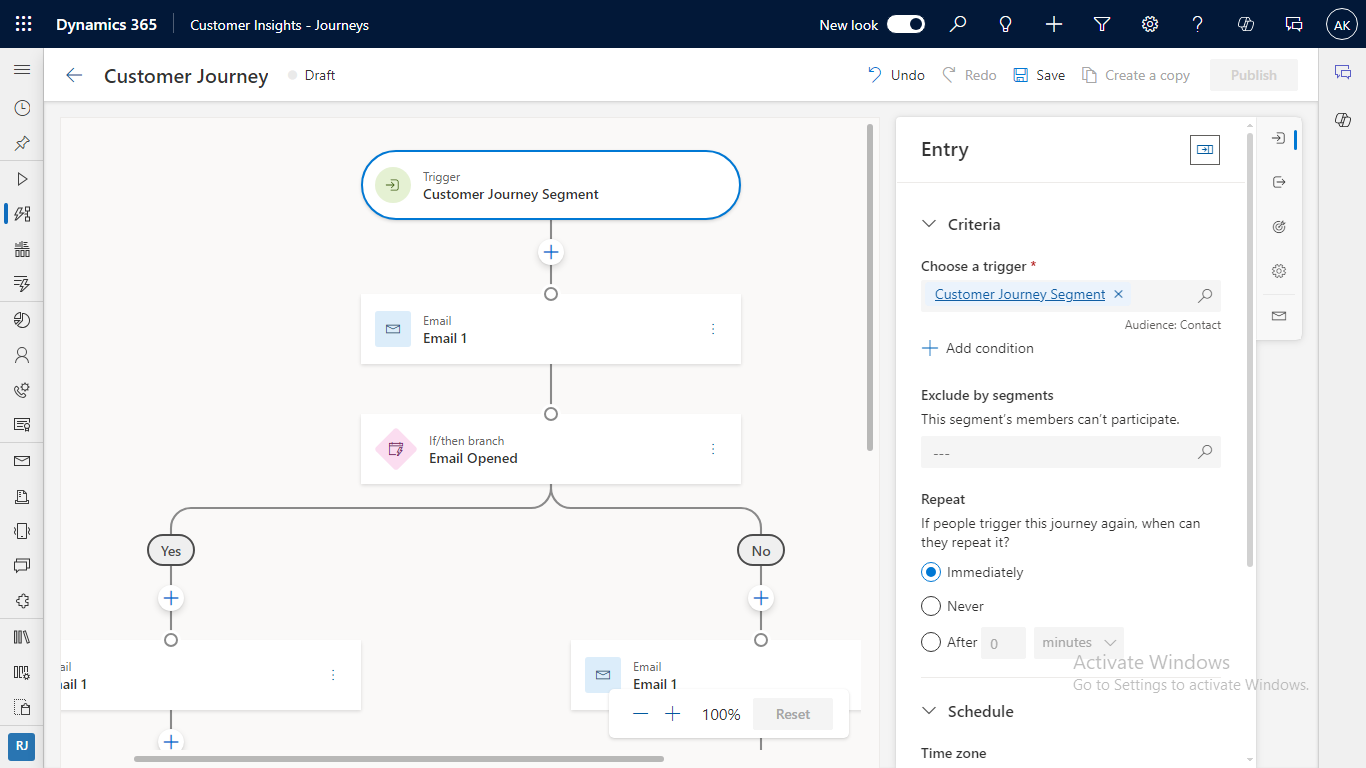Click the Save button
1366x768 pixels.
(x=1039, y=75)
